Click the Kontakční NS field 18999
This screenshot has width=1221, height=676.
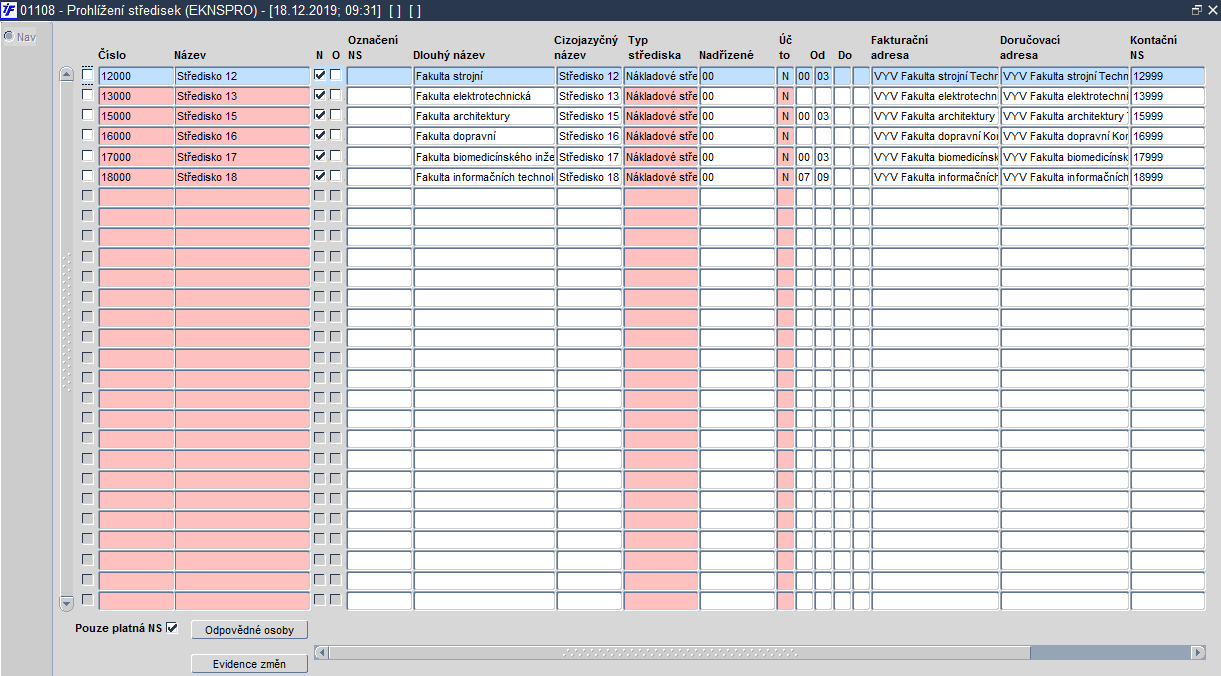[x=1168, y=177]
